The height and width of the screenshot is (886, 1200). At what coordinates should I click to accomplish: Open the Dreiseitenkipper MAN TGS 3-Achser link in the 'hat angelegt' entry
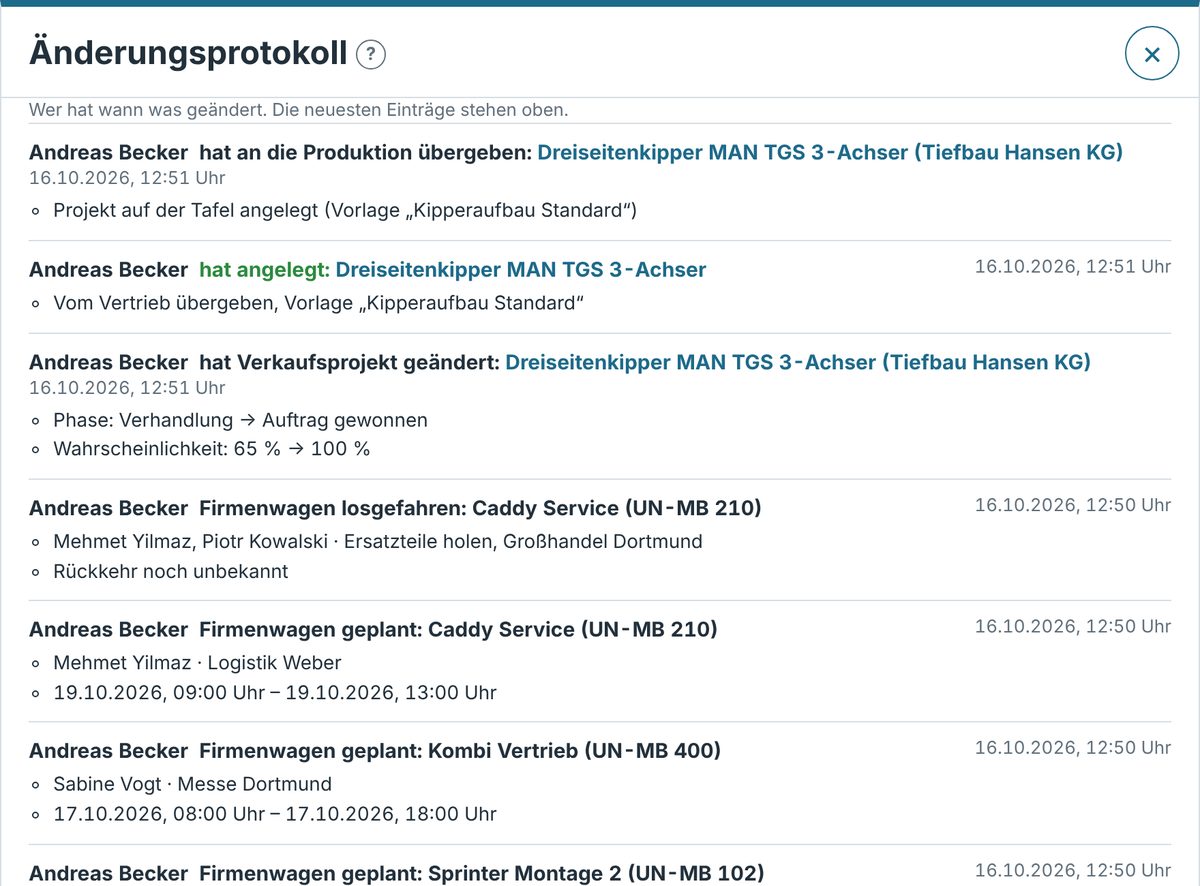click(x=521, y=269)
